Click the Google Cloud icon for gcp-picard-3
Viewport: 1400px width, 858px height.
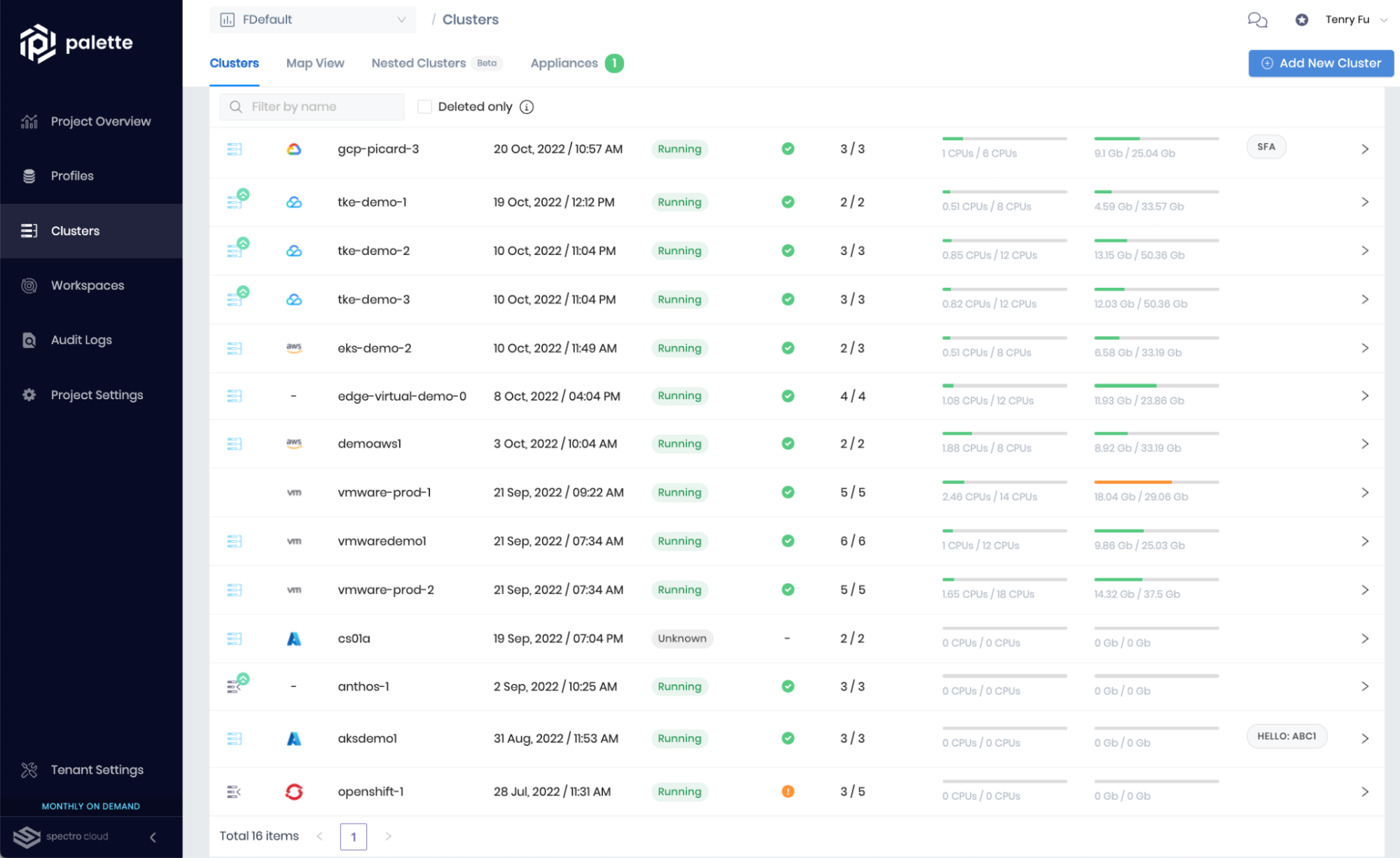[x=294, y=149]
